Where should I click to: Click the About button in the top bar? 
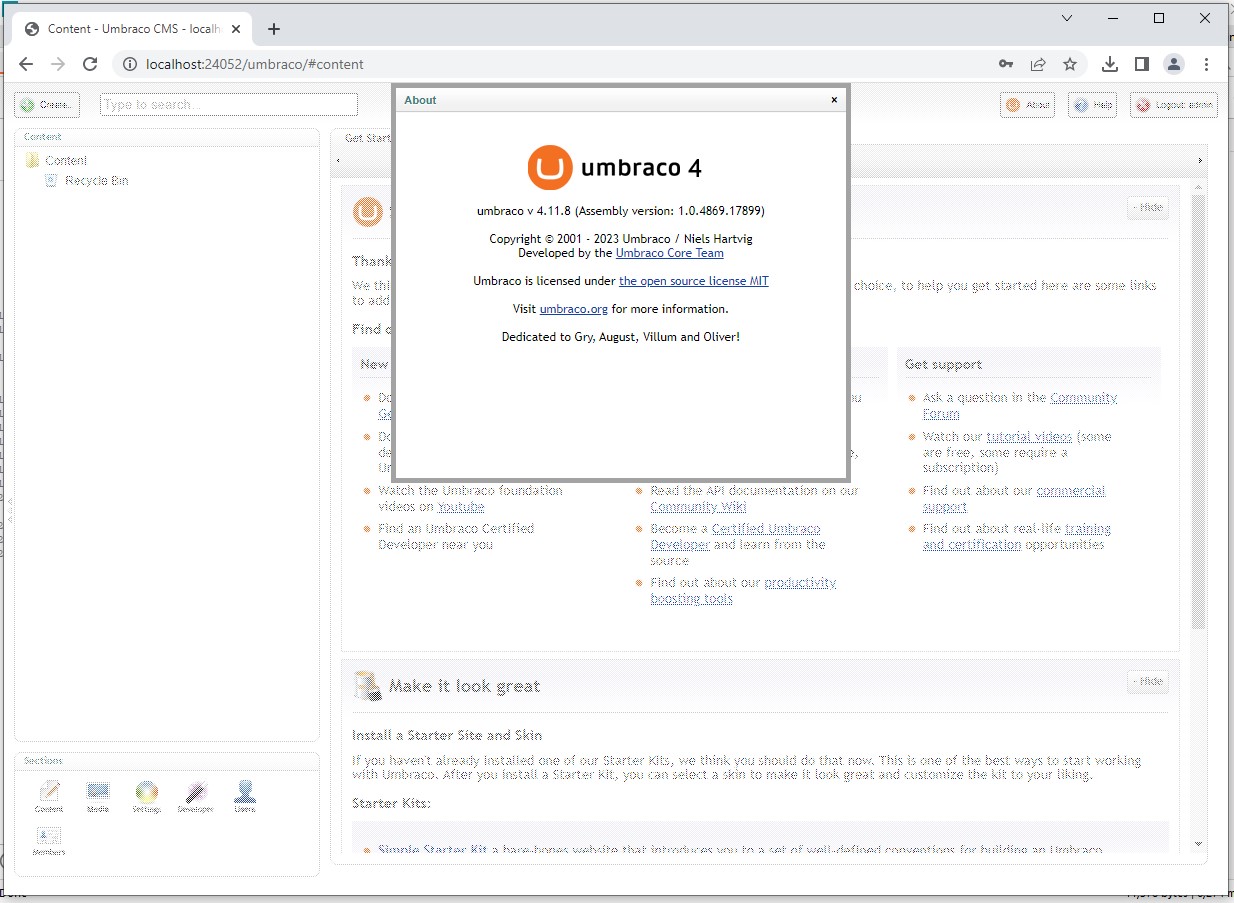tap(1027, 105)
